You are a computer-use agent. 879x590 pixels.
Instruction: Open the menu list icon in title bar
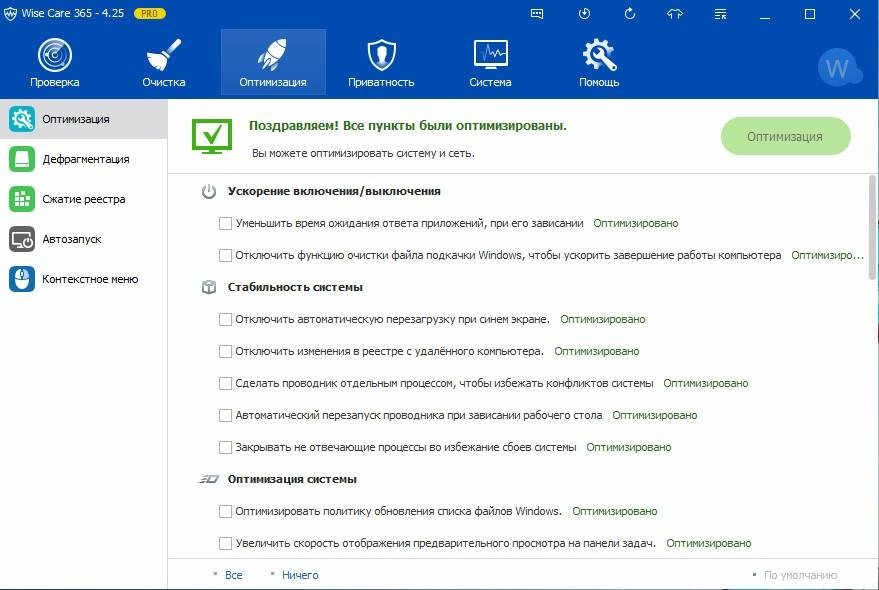click(x=720, y=14)
